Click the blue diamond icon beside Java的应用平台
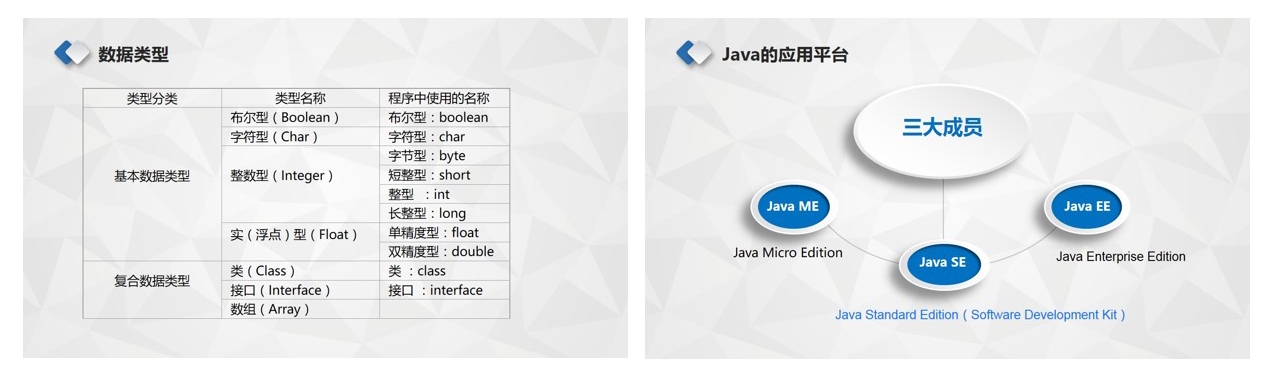This screenshot has width=1269, height=381. tap(693, 53)
